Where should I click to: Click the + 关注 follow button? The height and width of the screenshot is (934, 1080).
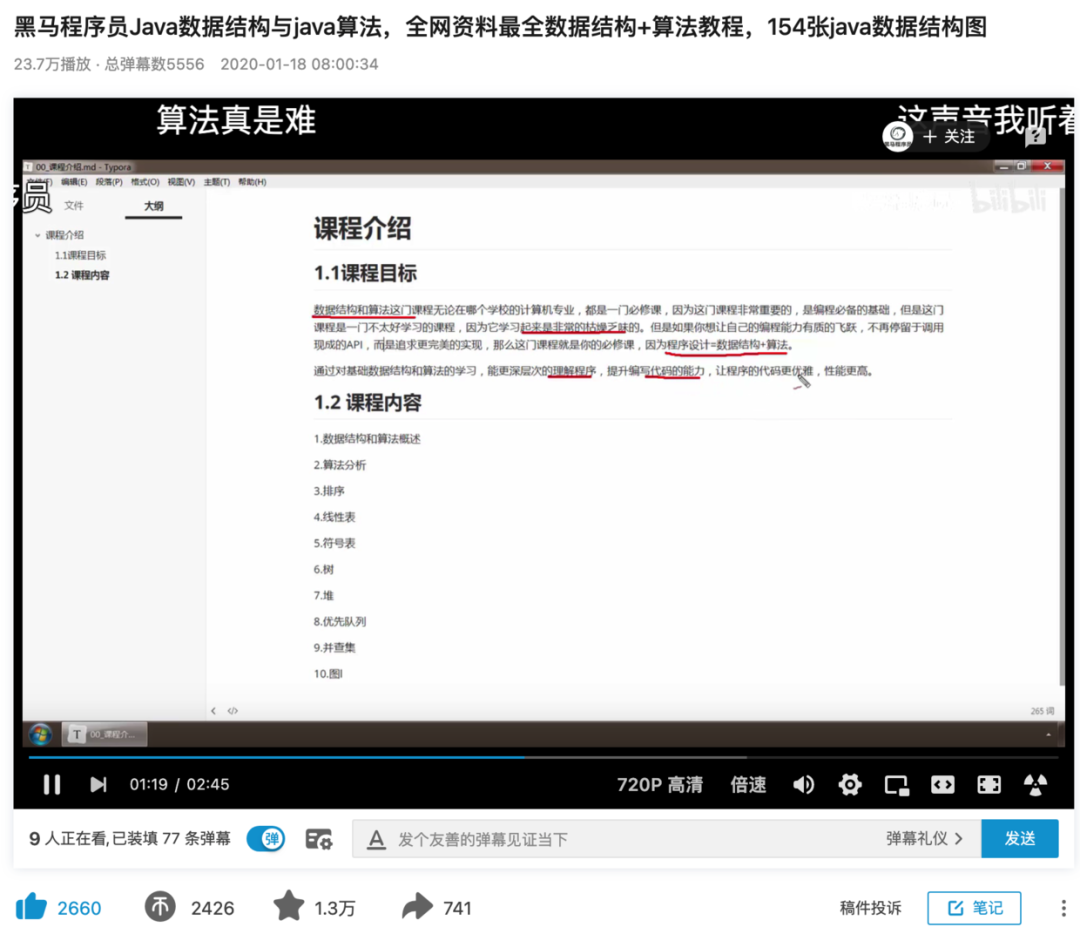point(948,137)
